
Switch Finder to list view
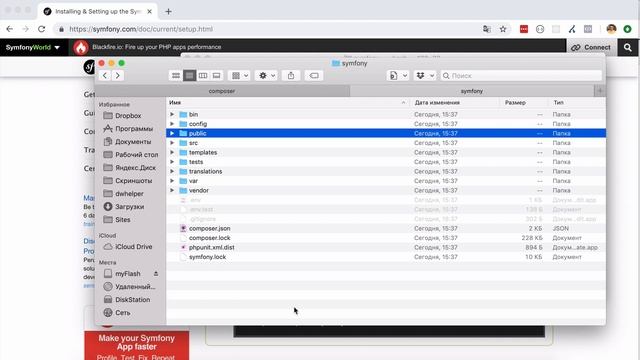tap(189, 76)
